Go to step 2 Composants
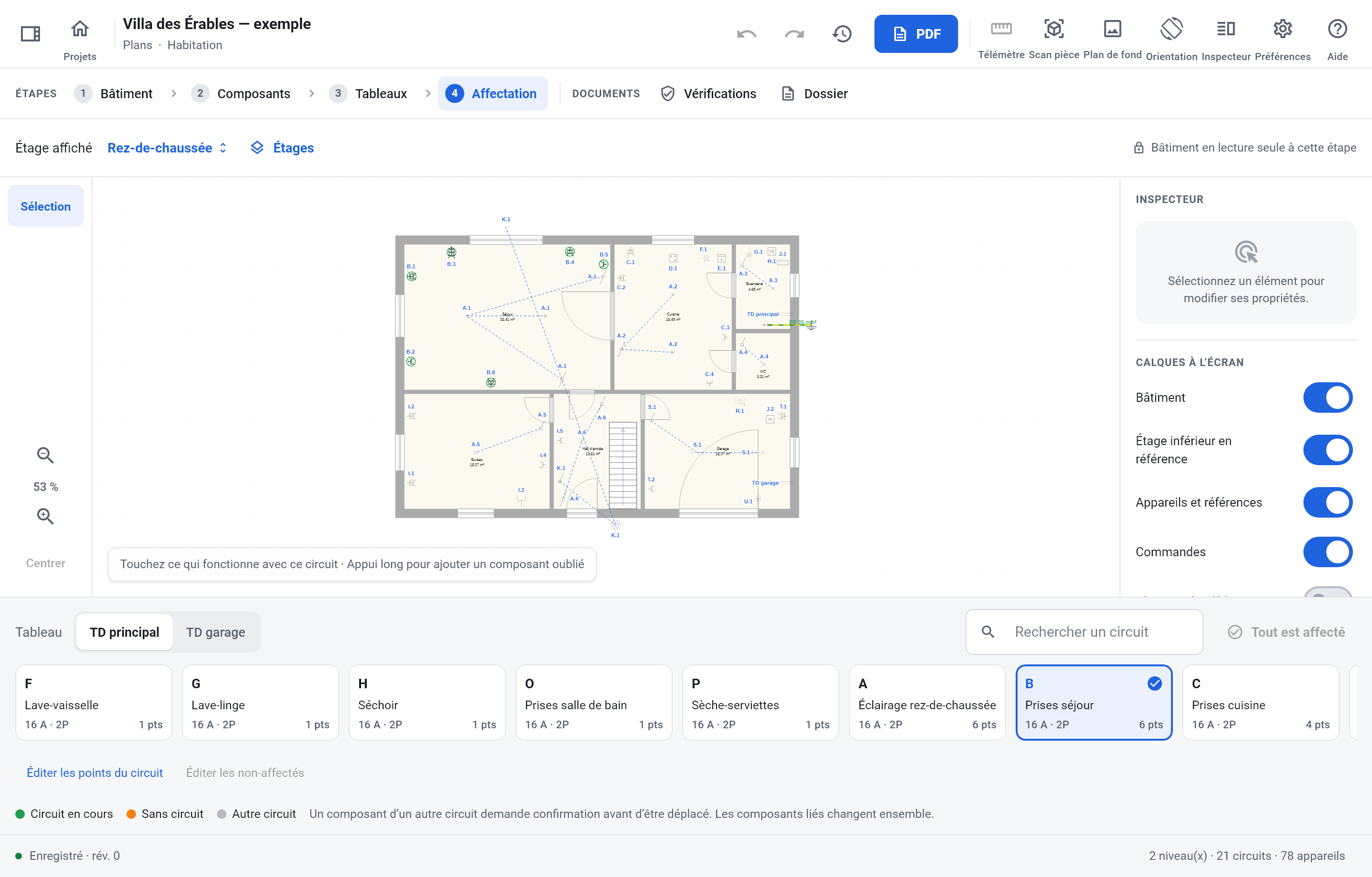This screenshot has height=877, width=1372. pyautogui.click(x=241, y=93)
